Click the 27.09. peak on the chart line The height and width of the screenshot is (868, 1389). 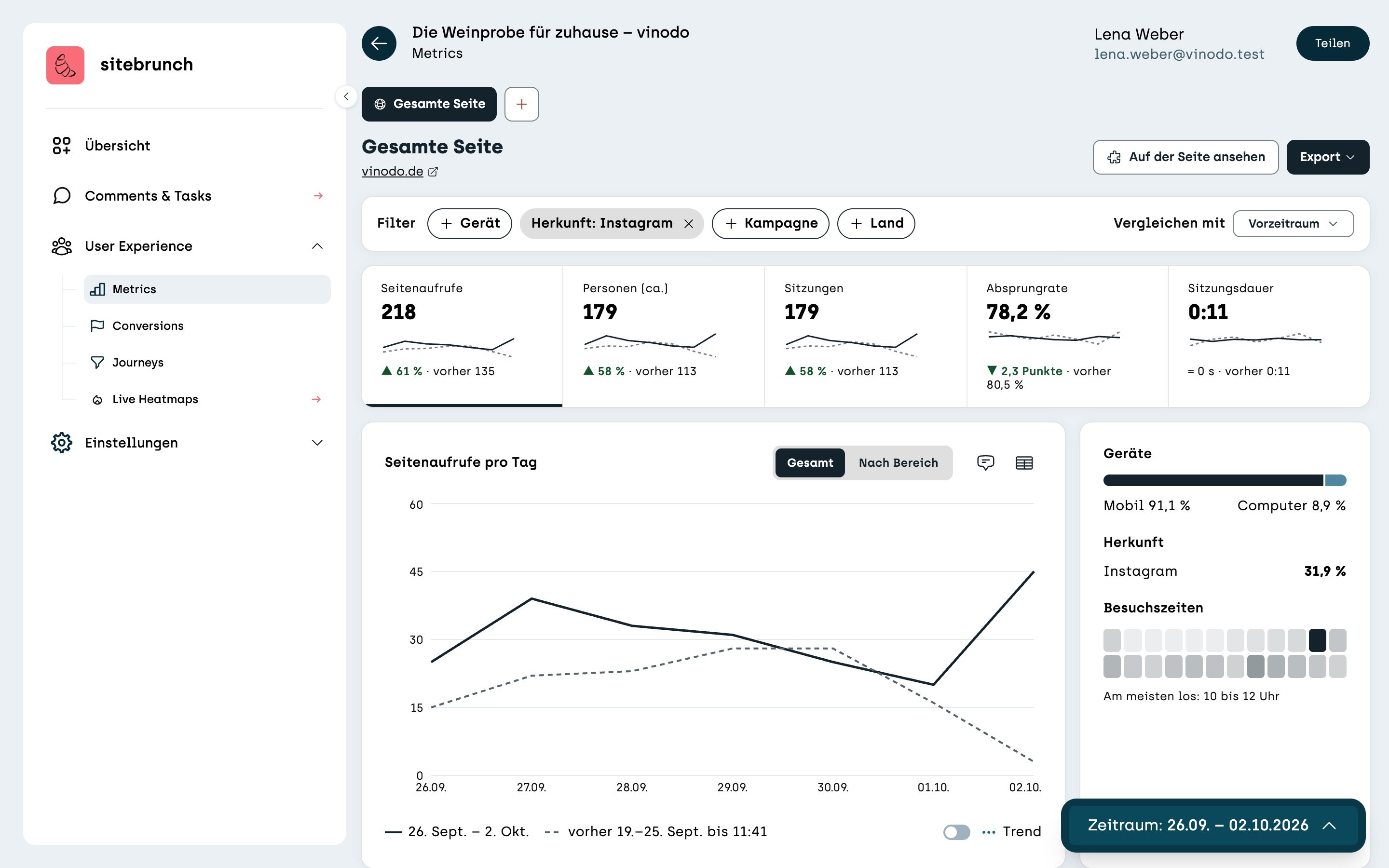coord(531,599)
